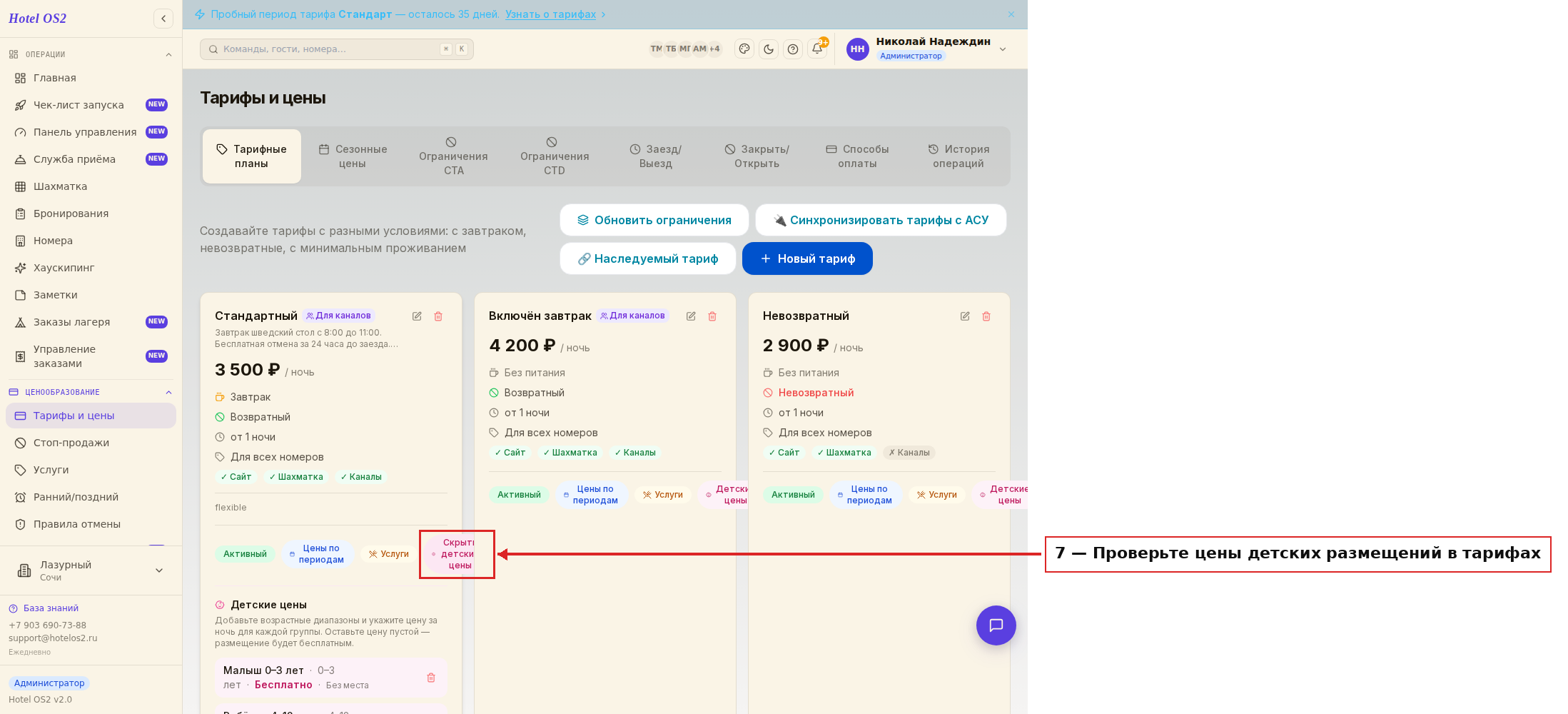The width and height of the screenshot is (1568, 714).
Task: Edit the Стандартный tariff pencil icon
Action: [x=417, y=316]
